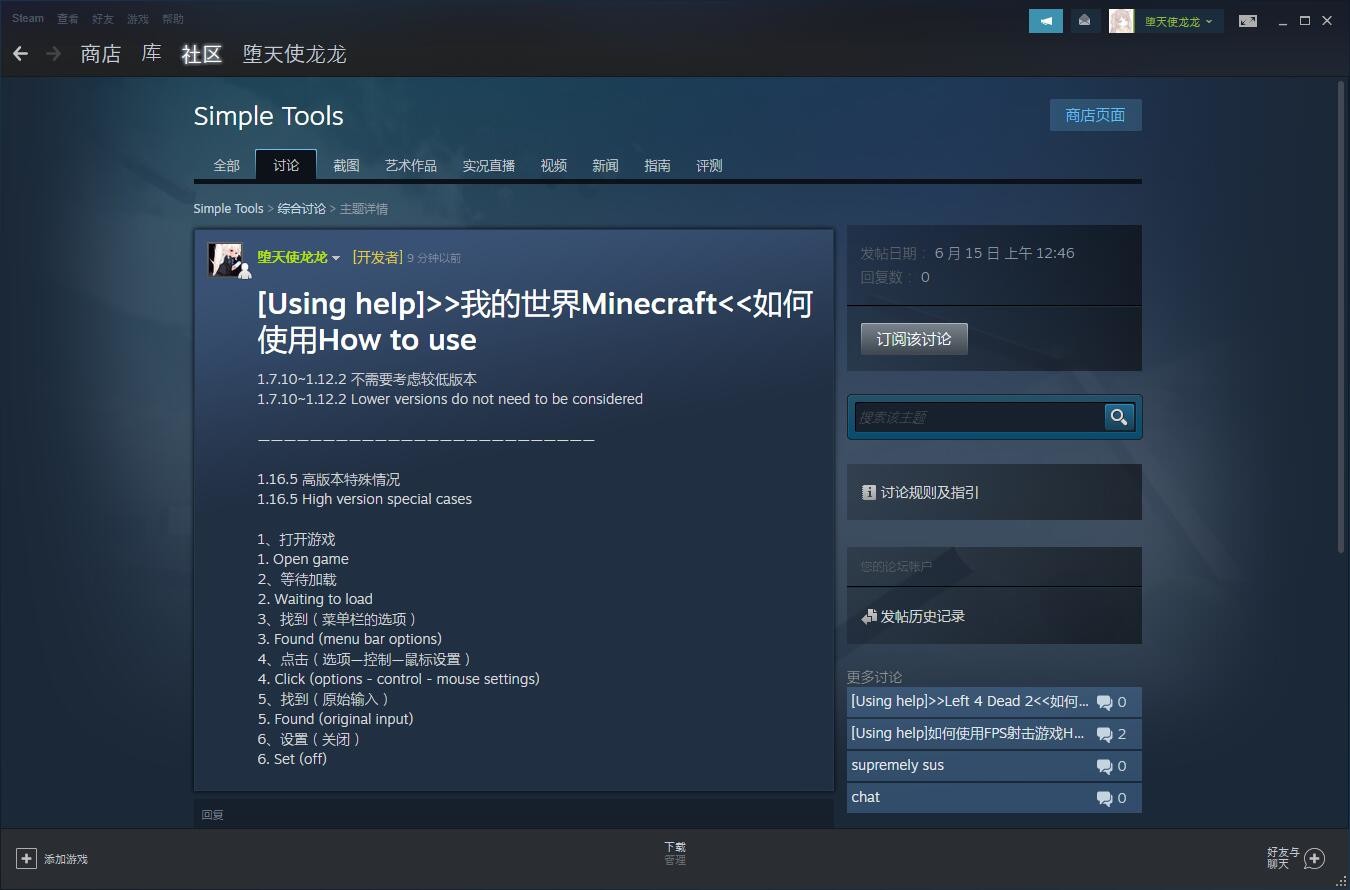Go forward with the right arrow
This screenshot has height=890, width=1350.
[54, 54]
